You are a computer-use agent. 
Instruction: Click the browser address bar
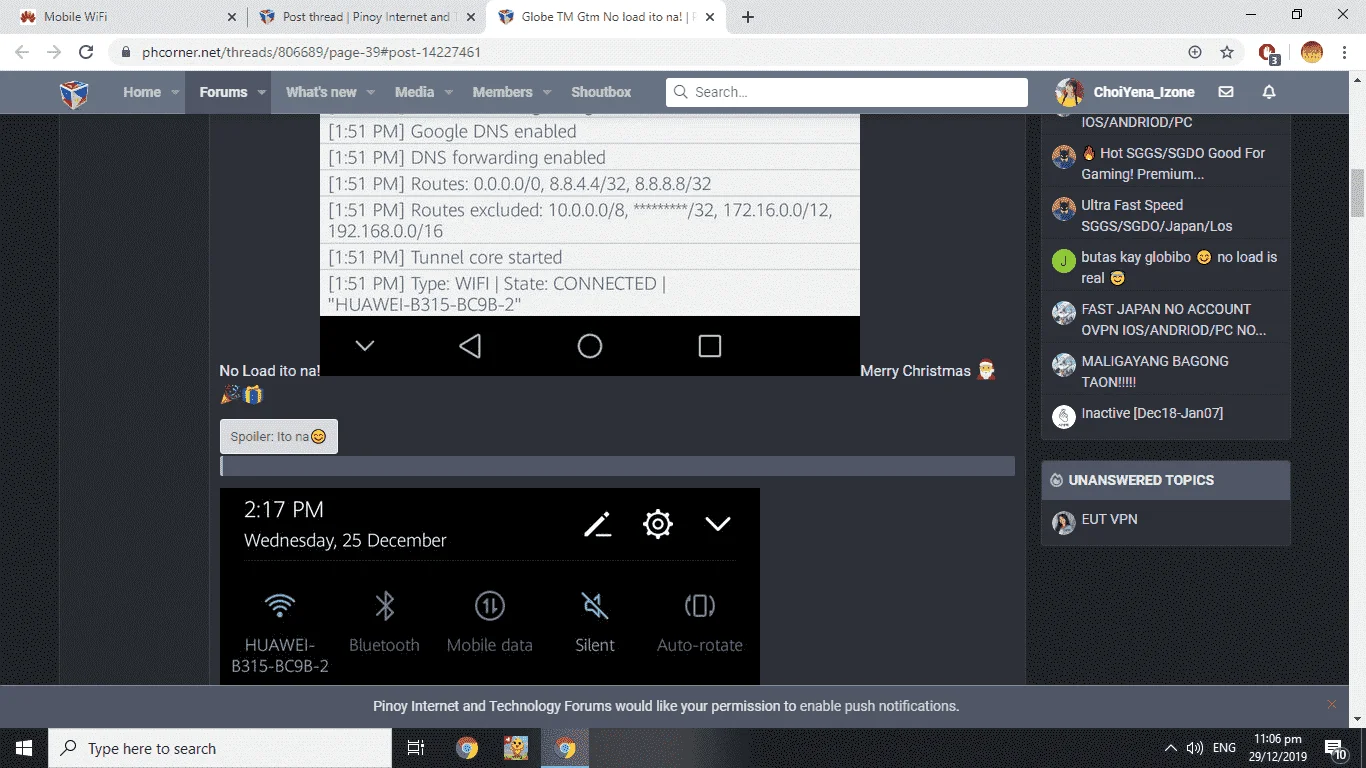(x=640, y=52)
